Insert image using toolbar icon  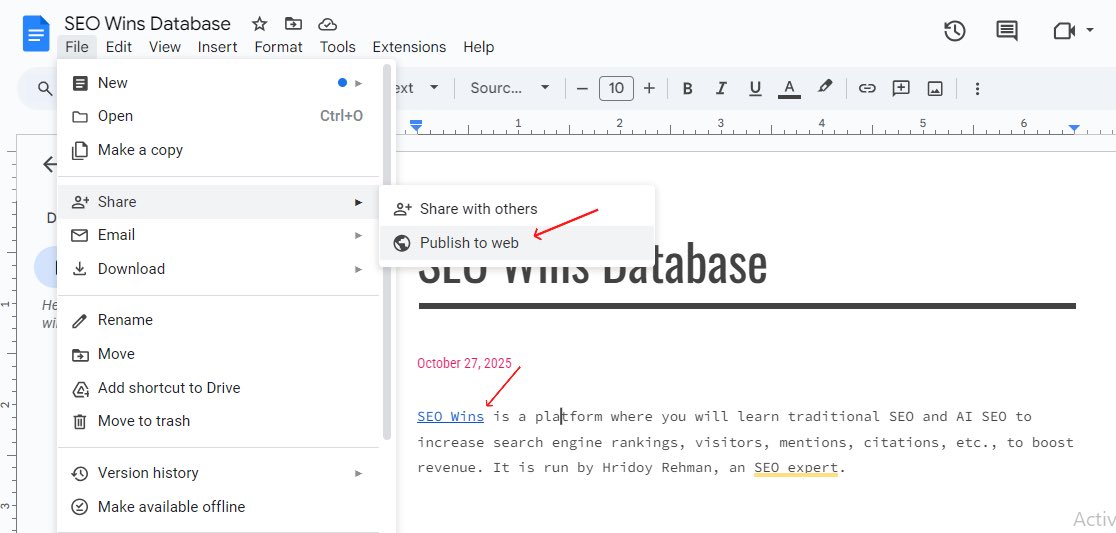[935, 88]
